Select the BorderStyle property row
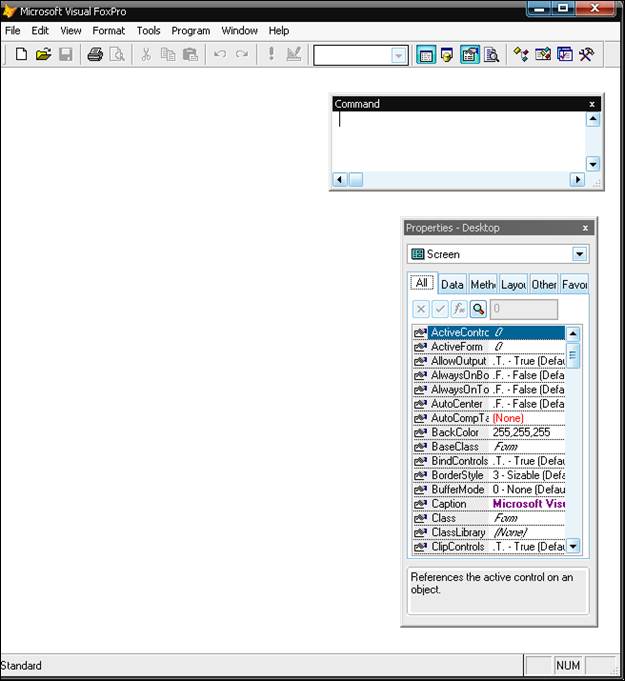This screenshot has width=625, height=681. [489, 476]
